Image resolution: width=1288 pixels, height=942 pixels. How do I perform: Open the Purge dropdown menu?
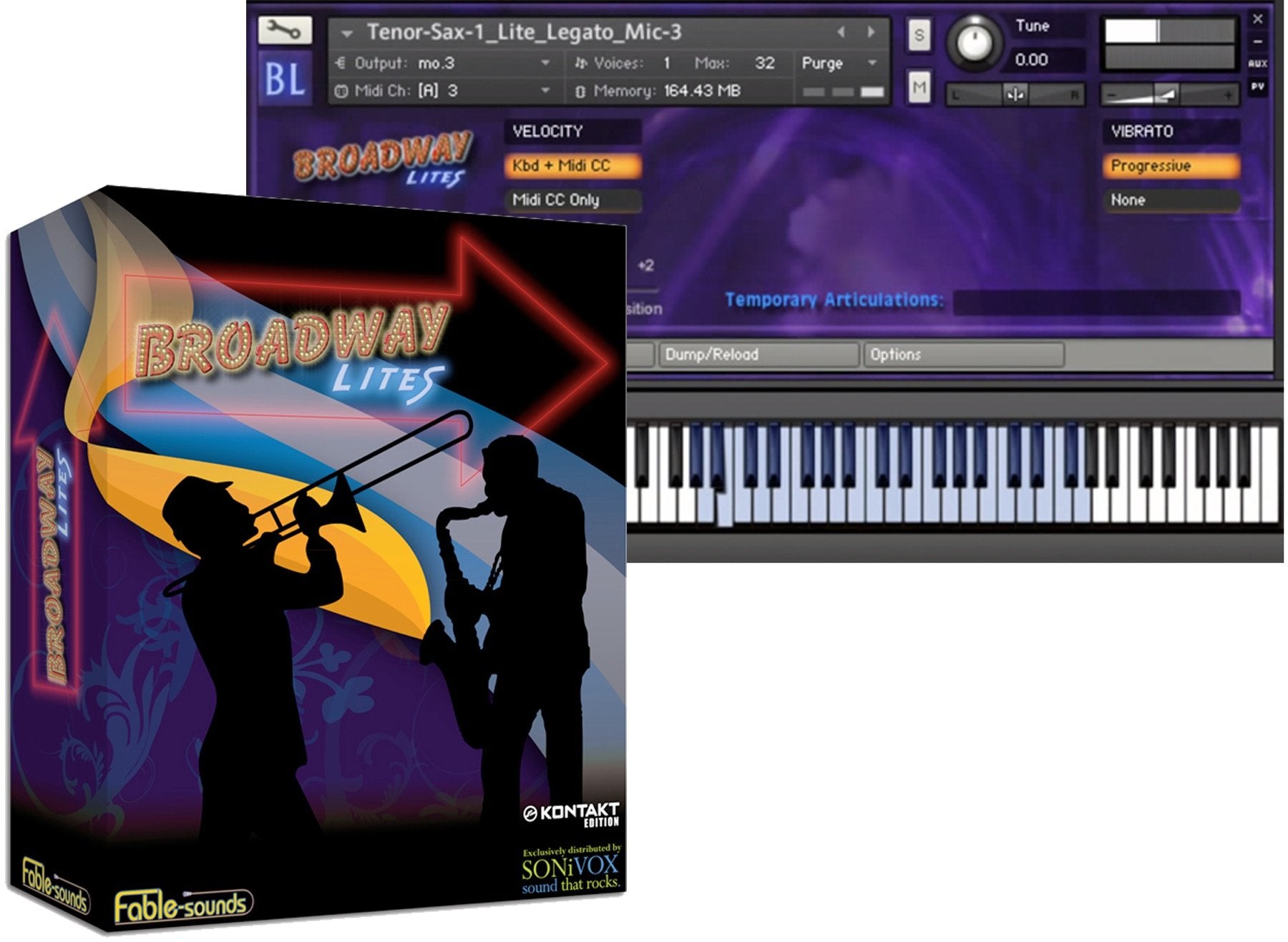pos(872,63)
